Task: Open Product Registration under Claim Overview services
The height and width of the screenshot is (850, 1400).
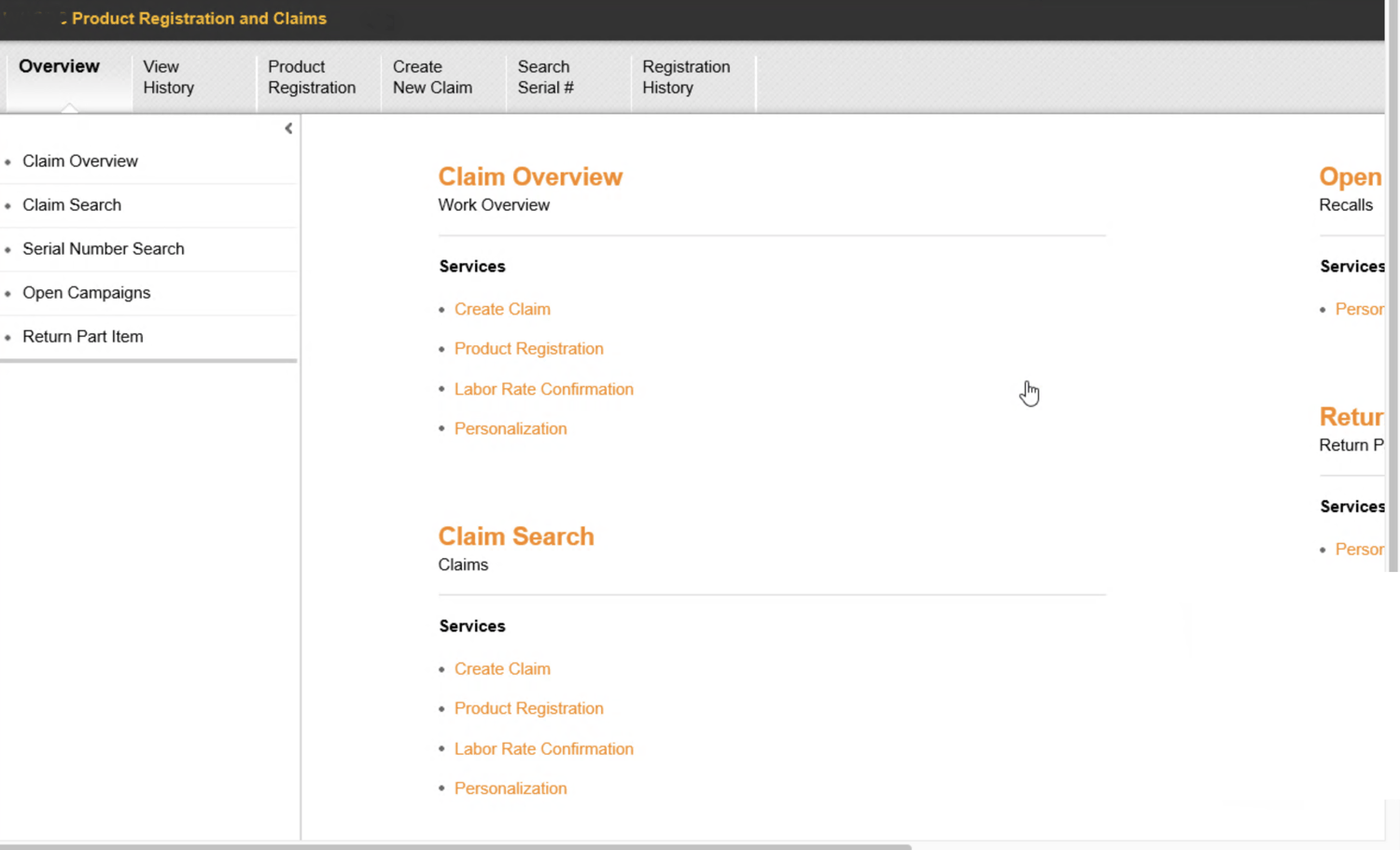Action: click(x=528, y=348)
